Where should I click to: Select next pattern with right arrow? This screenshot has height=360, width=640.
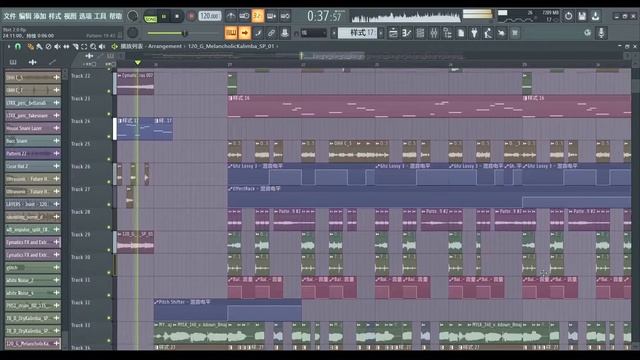[x=381, y=33]
